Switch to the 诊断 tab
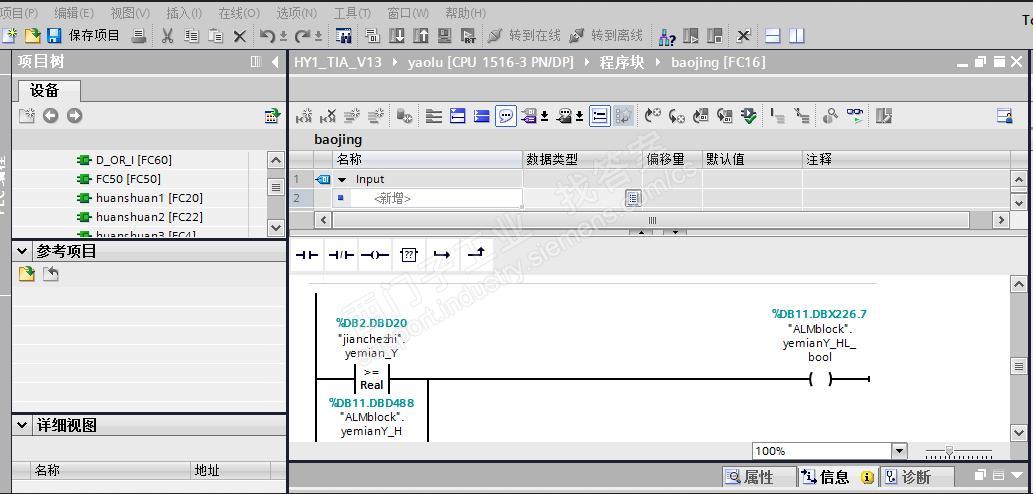1033x494 pixels. (916, 477)
